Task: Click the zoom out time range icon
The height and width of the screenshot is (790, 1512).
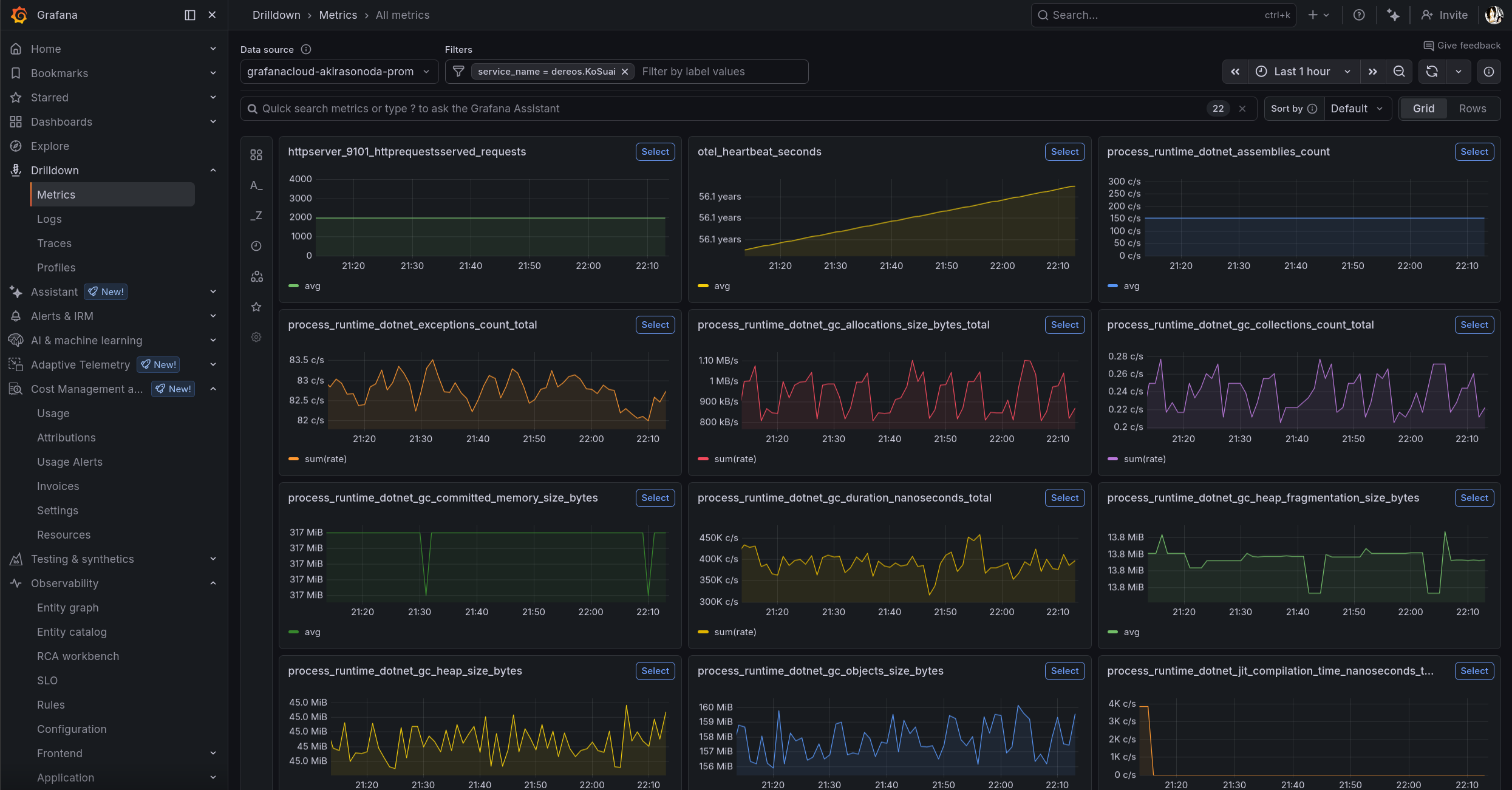Action: pos(1399,72)
